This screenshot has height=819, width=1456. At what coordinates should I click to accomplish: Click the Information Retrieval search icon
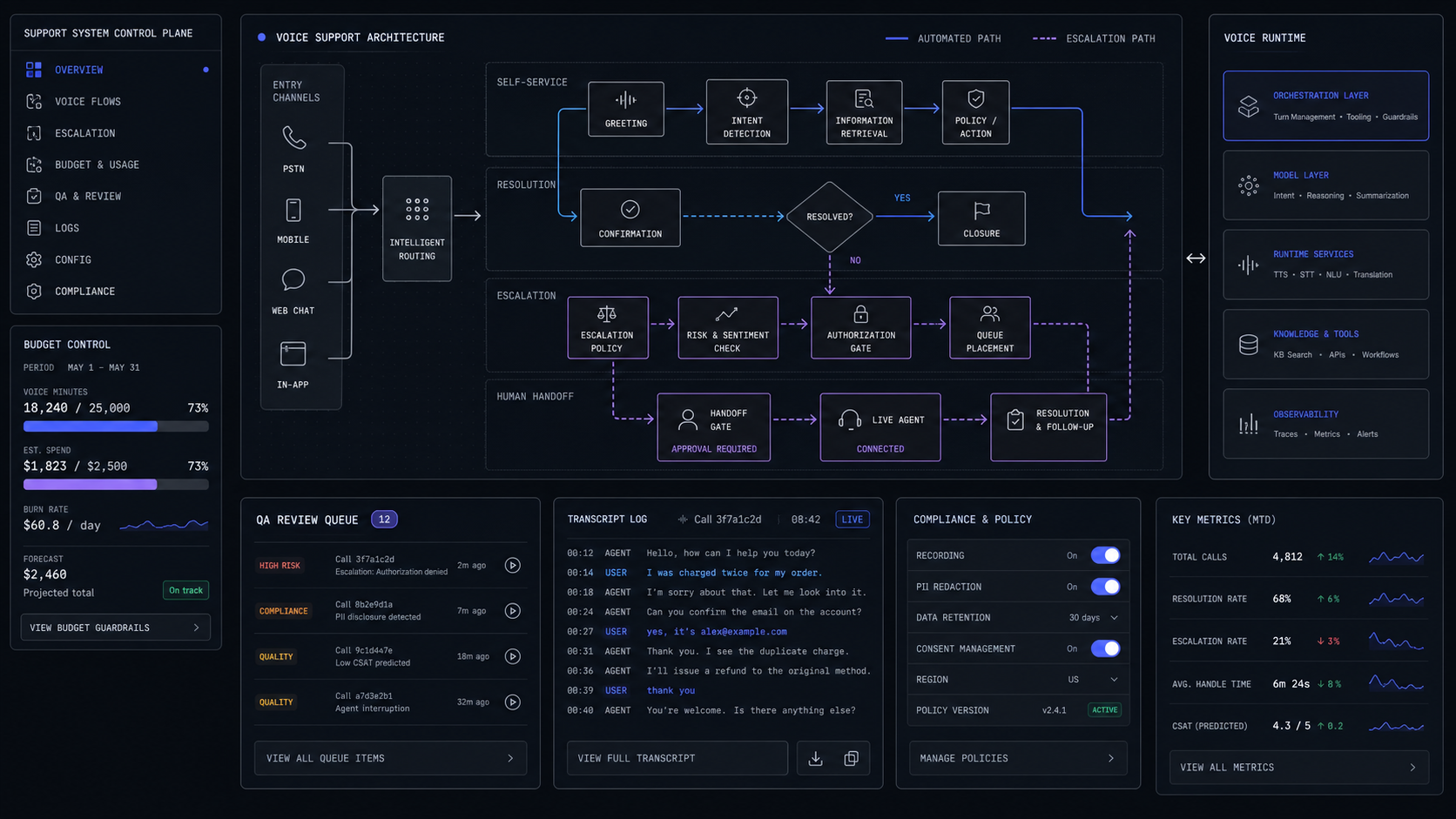tap(864, 99)
